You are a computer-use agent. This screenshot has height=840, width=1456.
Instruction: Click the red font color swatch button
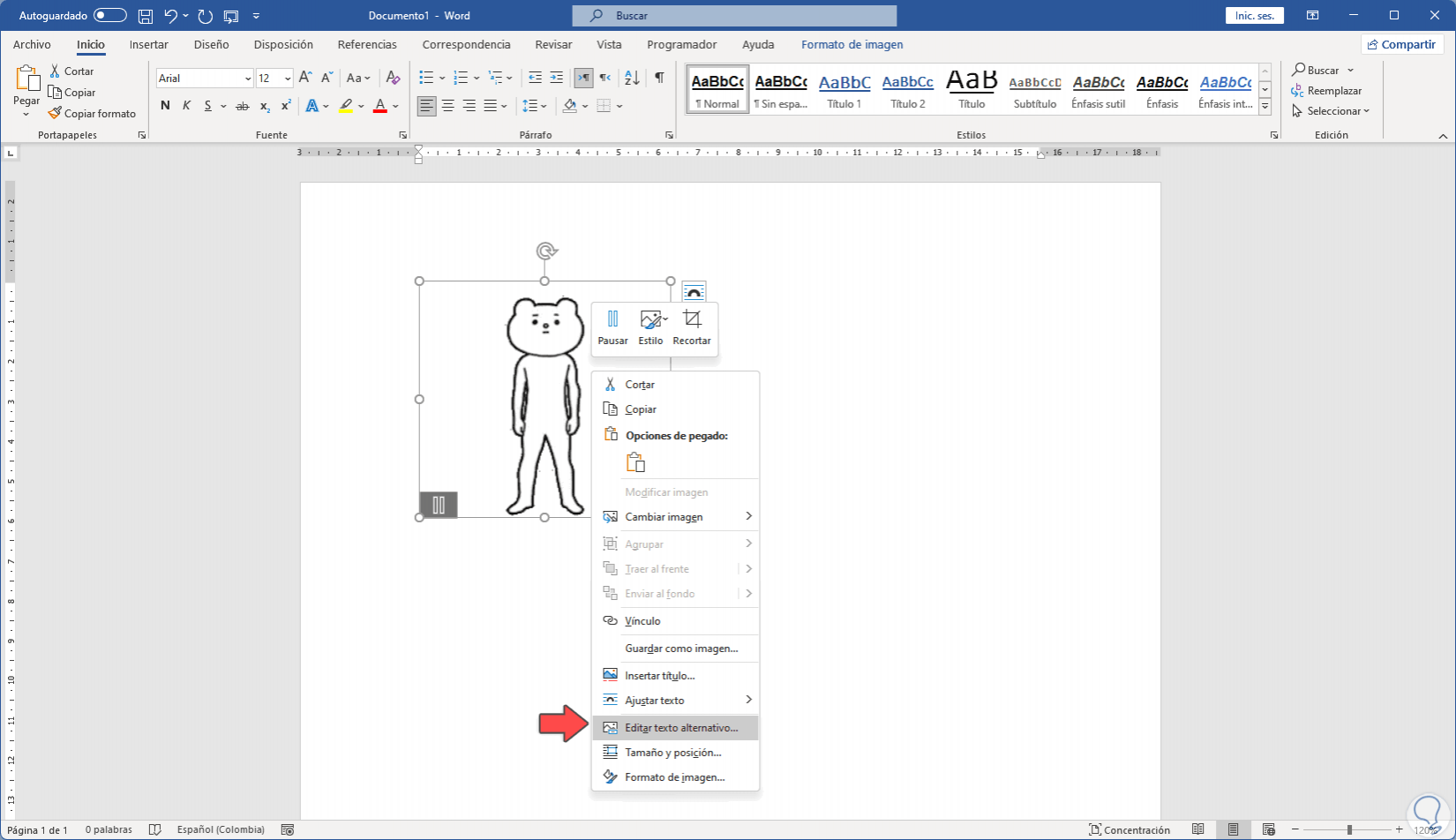coord(380,106)
